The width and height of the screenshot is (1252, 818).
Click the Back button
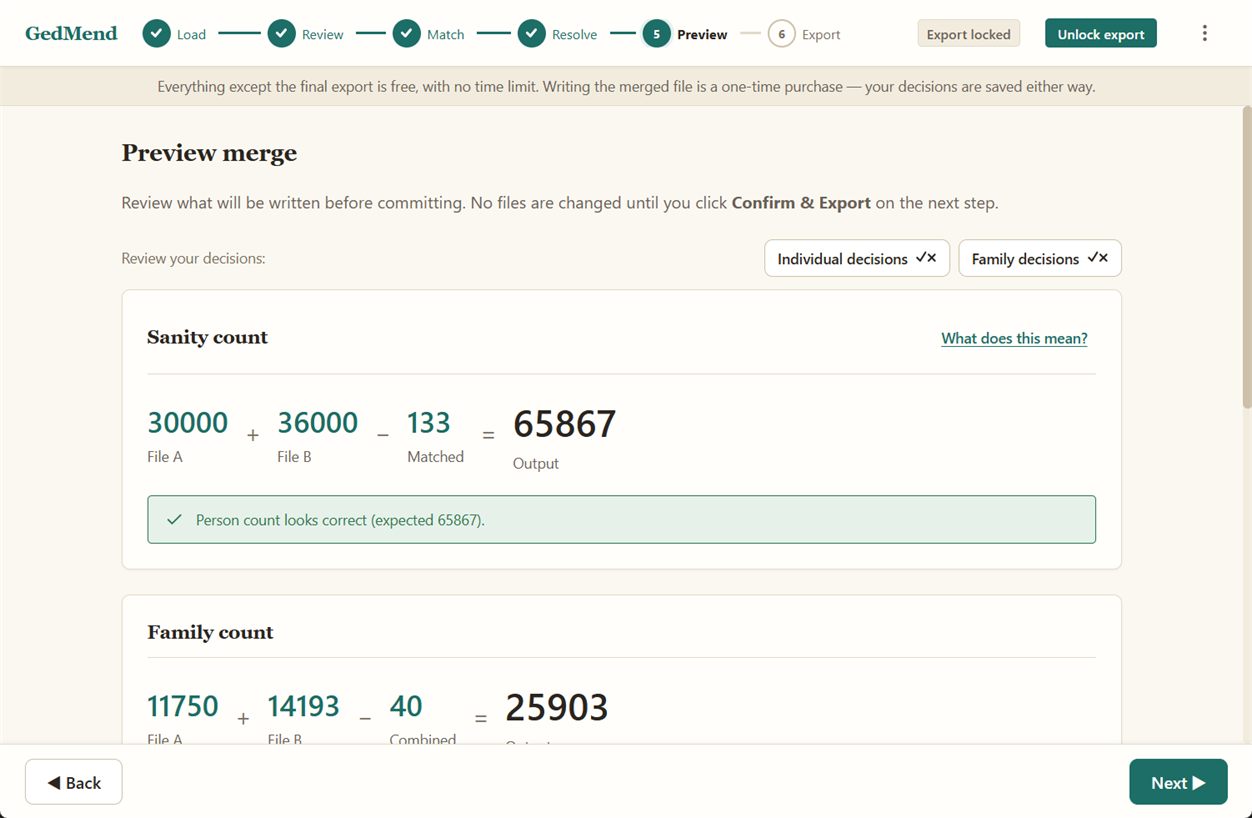pyautogui.click(x=74, y=782)
